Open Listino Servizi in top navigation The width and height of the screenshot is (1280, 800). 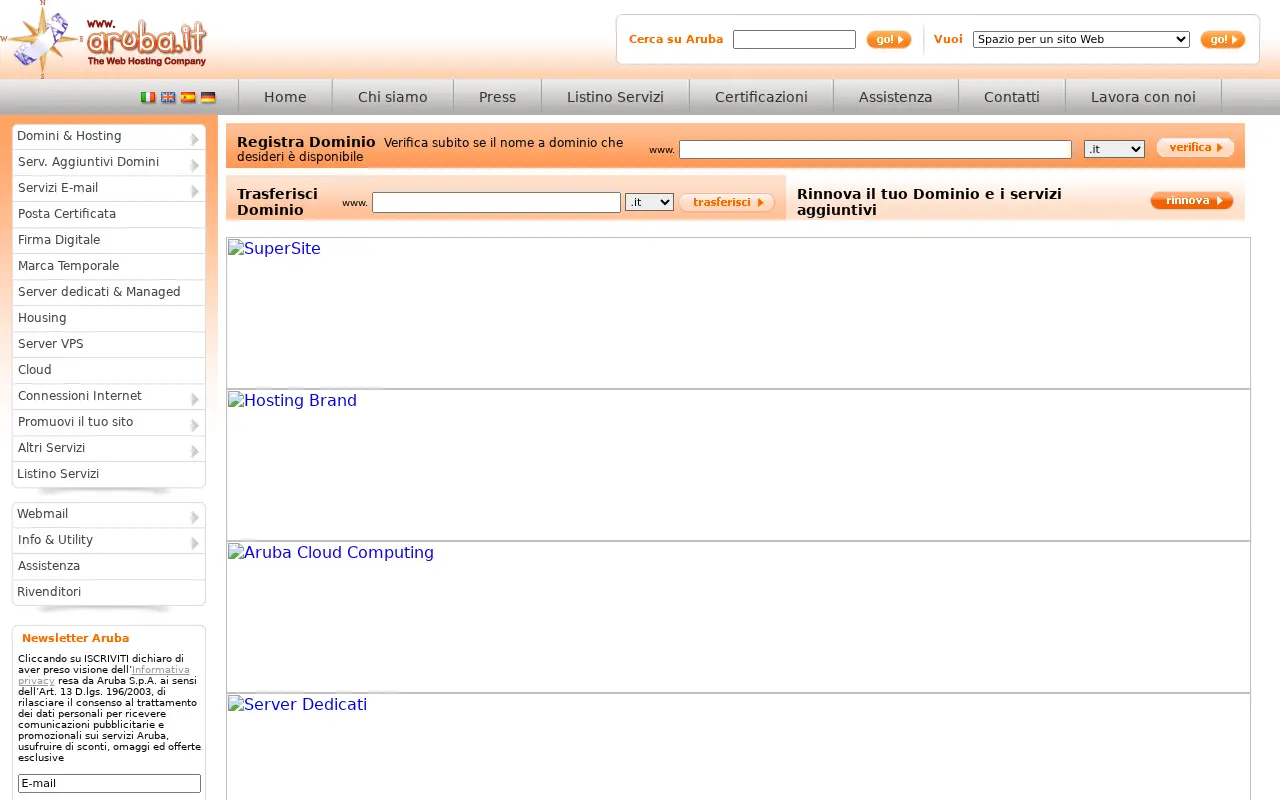pyautogui.click(x=615, y=97)
